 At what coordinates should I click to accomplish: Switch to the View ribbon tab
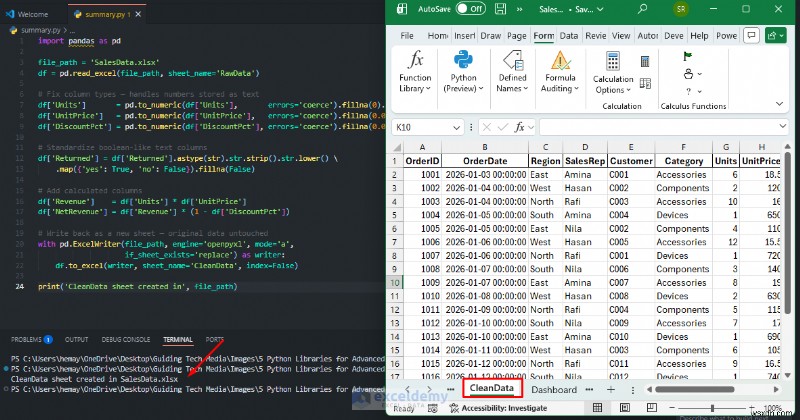coord(621,36)
